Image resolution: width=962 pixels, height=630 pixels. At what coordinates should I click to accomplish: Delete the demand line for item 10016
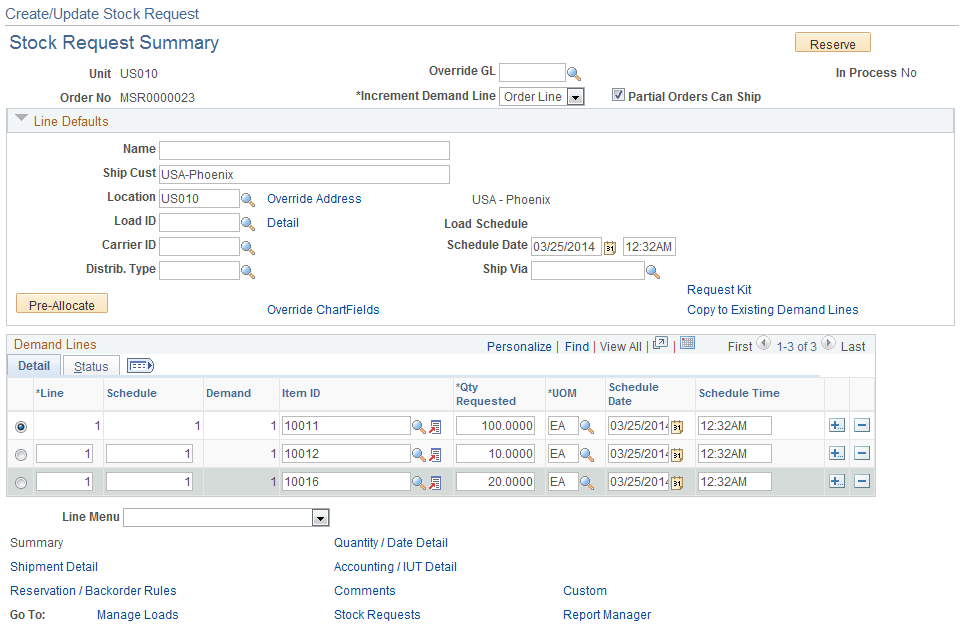[862, 481]
